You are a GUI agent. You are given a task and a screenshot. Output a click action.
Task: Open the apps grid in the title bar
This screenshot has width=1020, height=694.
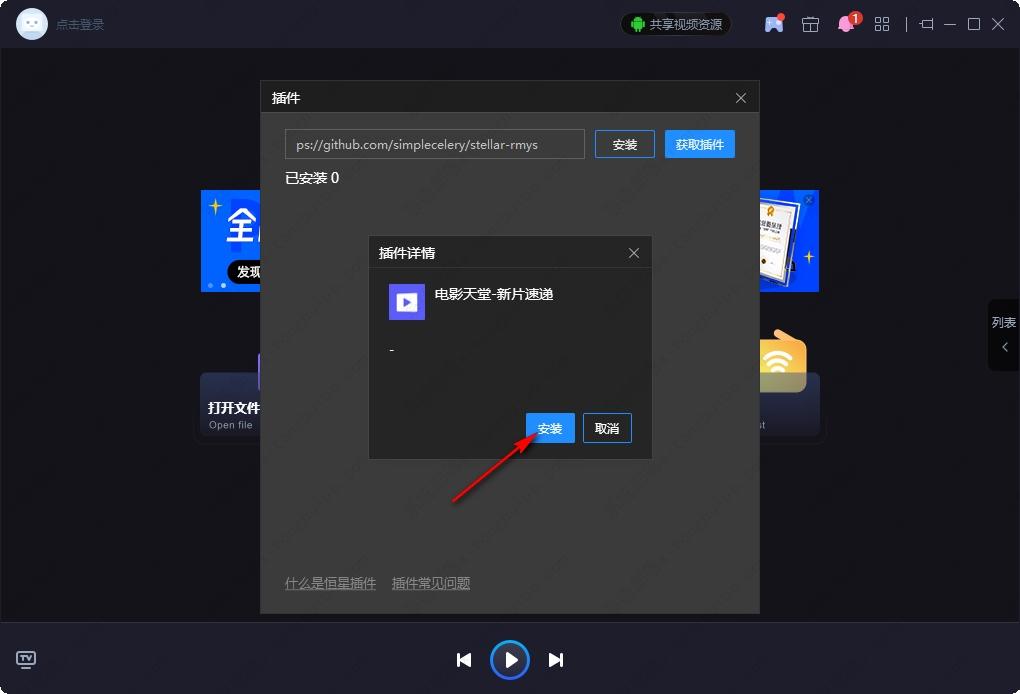[882, 23]
